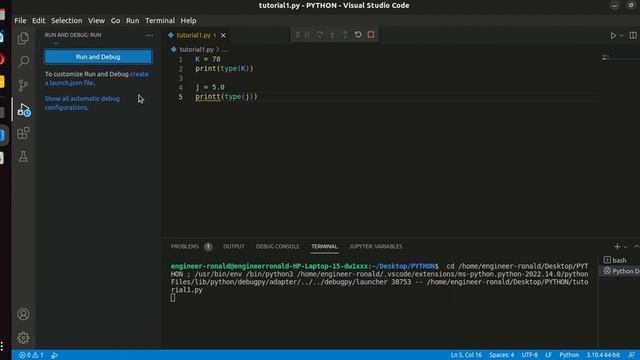Click the Run and Debug button
640x360 pixels.
pyautogui.click(x=98, y=57)
